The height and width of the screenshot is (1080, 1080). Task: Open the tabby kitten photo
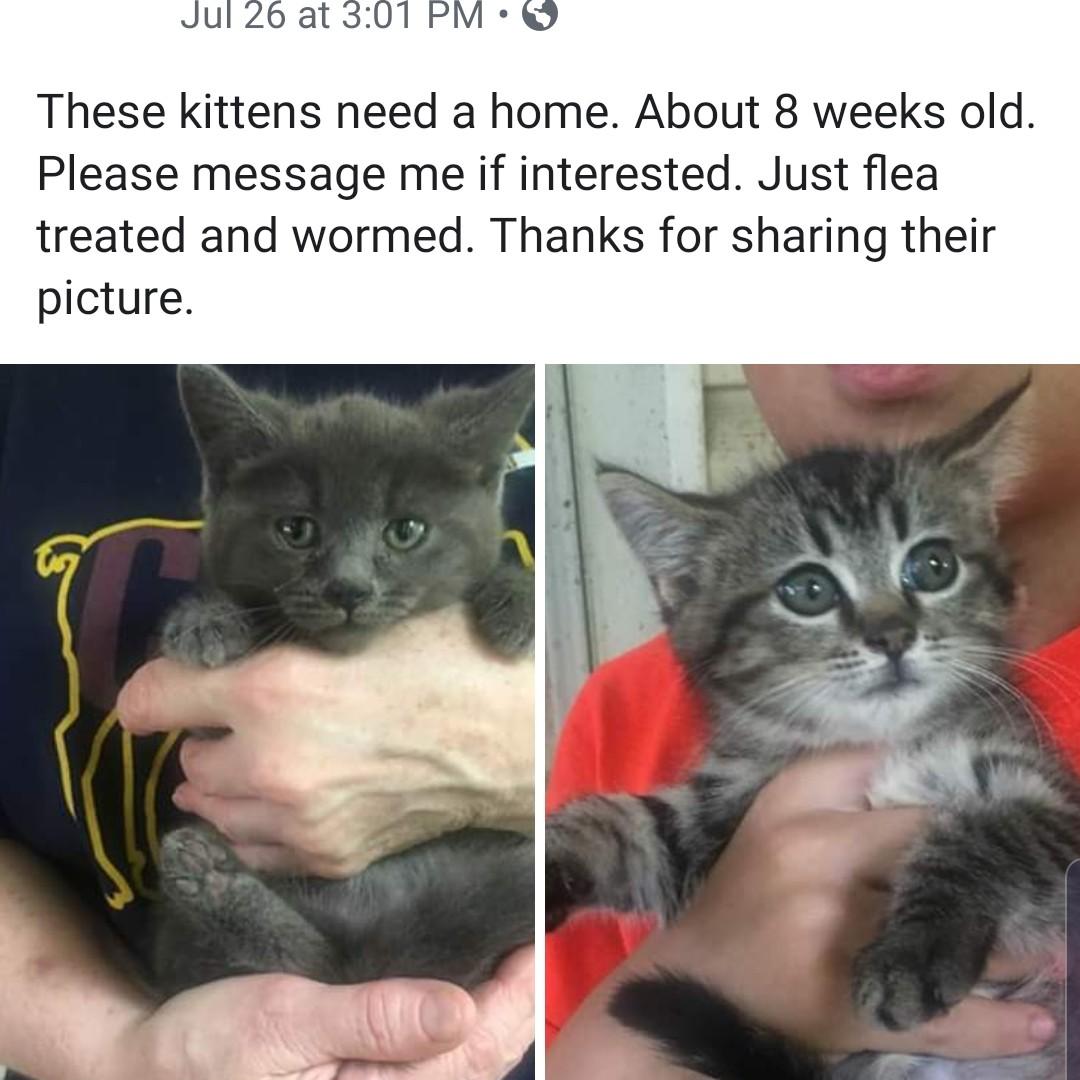[813, 721]
